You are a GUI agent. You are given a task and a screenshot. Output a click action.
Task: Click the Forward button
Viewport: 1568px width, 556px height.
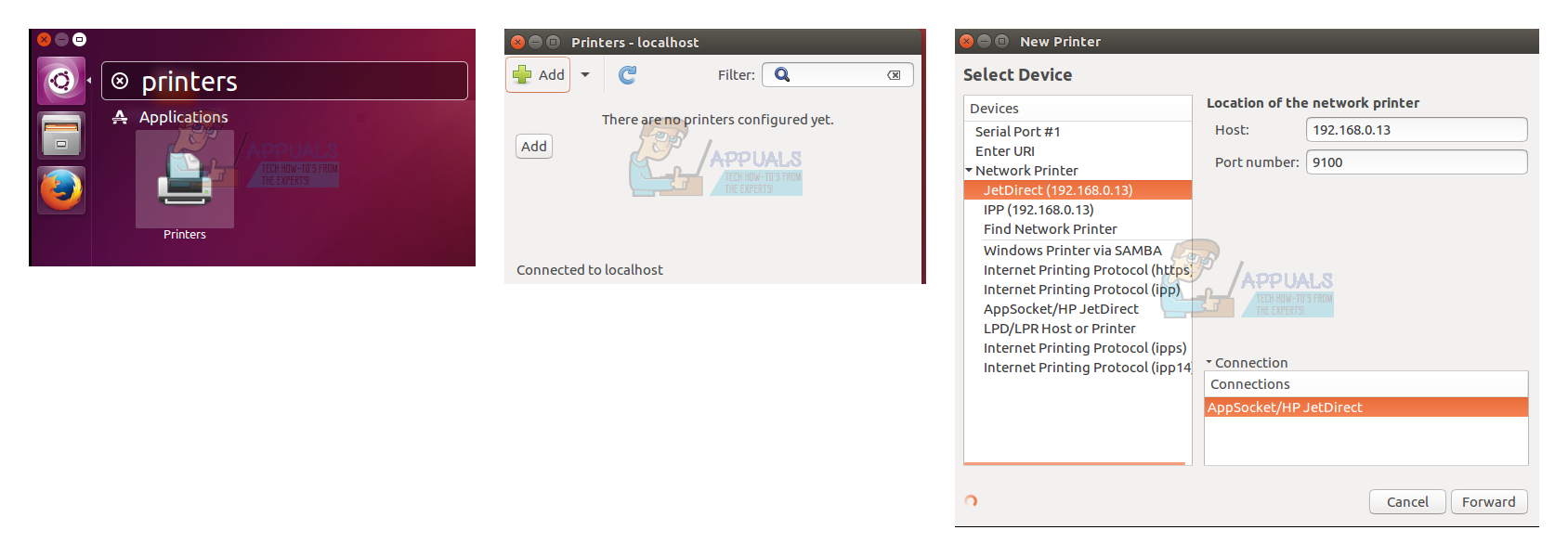(x=1488, y=502)
